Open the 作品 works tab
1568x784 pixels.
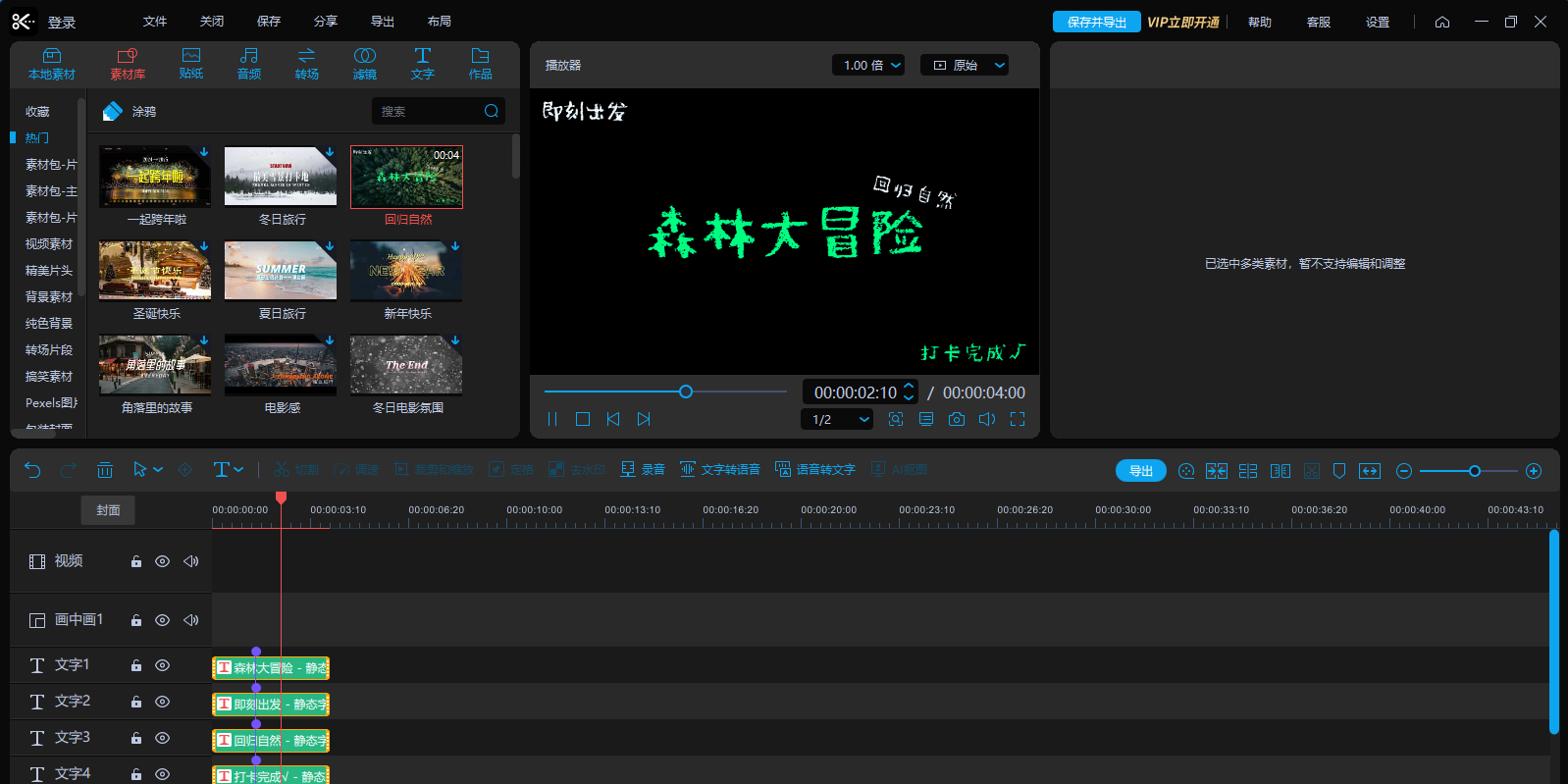pos(481,64)
